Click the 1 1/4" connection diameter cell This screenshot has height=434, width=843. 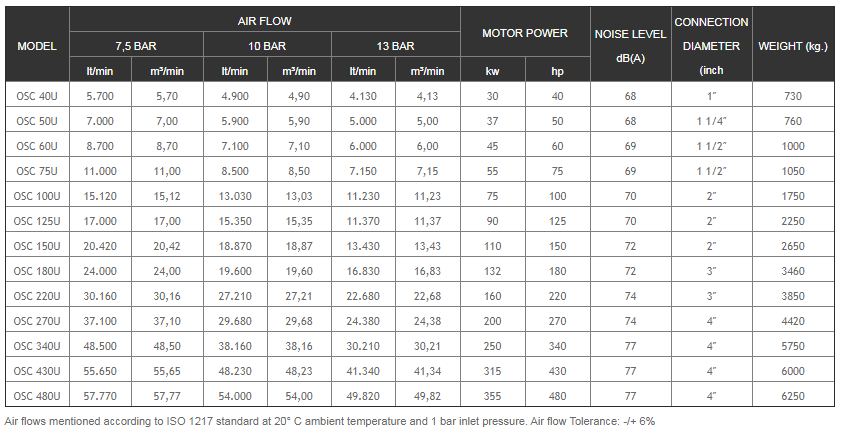tap(711, 121)
